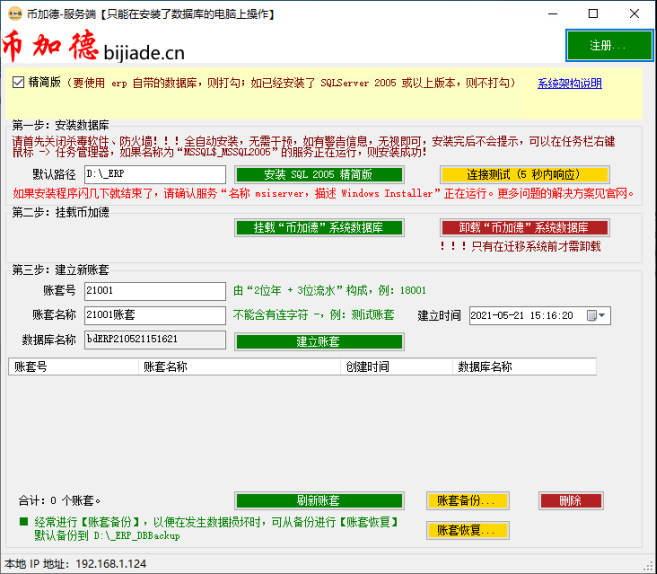This screenshot has width=657, height=574.
Task: Click the 合计: 0 个账套 text
Action: 59,501
